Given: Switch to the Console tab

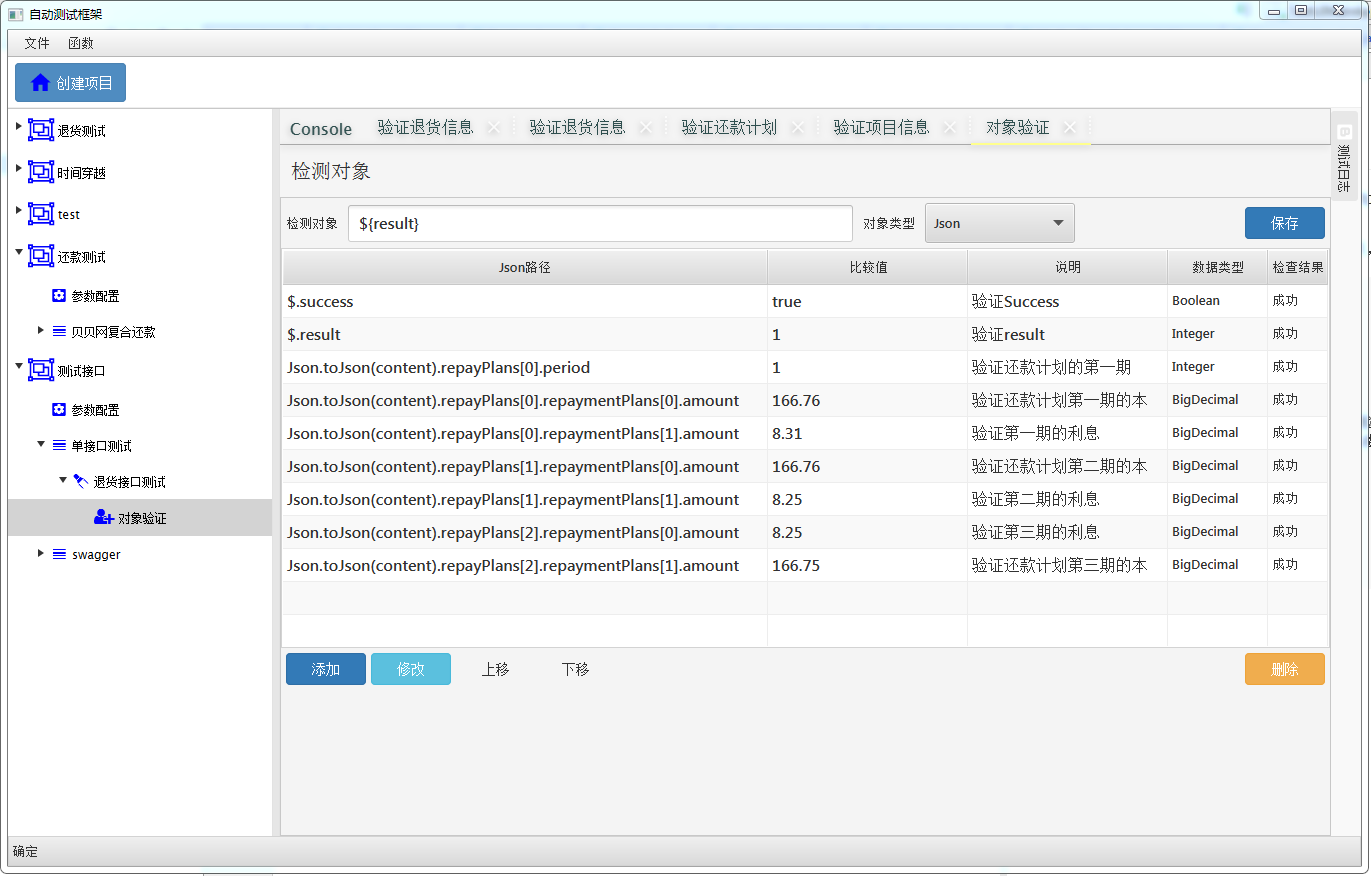Looking at the screenshot, I should (x=321, y=129).
